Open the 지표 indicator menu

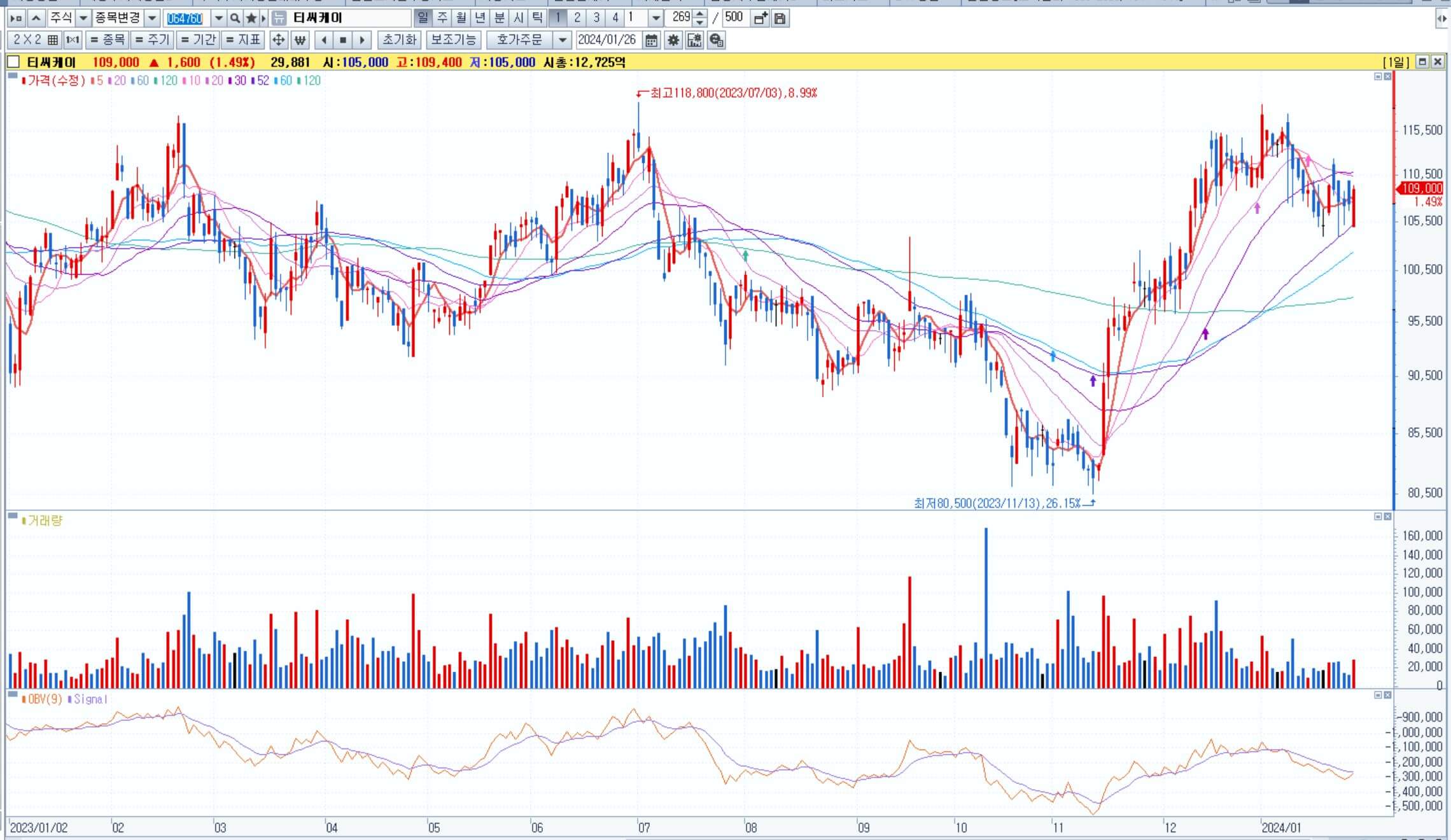click(243, 41)
